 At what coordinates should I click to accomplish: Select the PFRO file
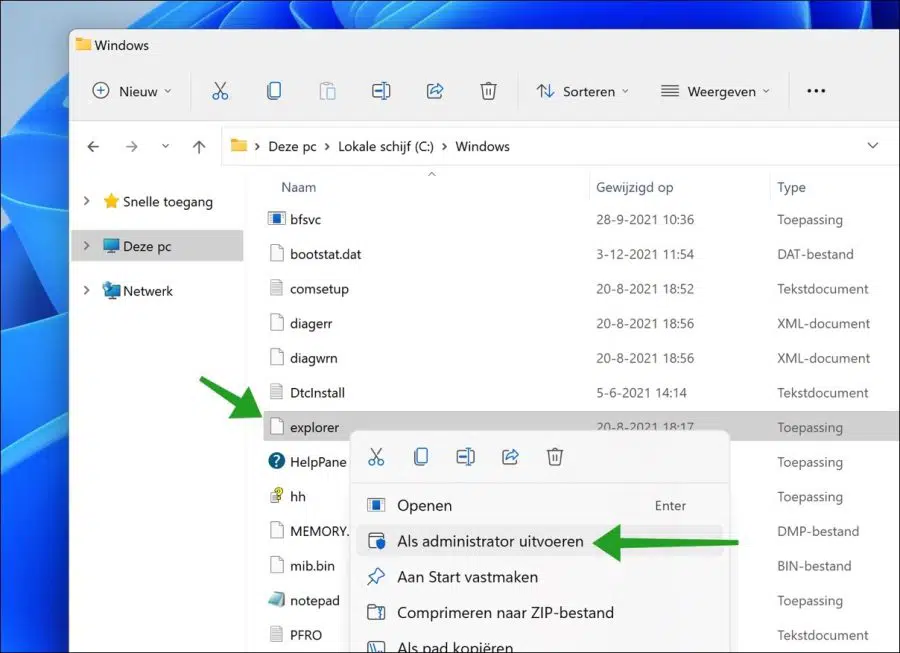[306, 635]
